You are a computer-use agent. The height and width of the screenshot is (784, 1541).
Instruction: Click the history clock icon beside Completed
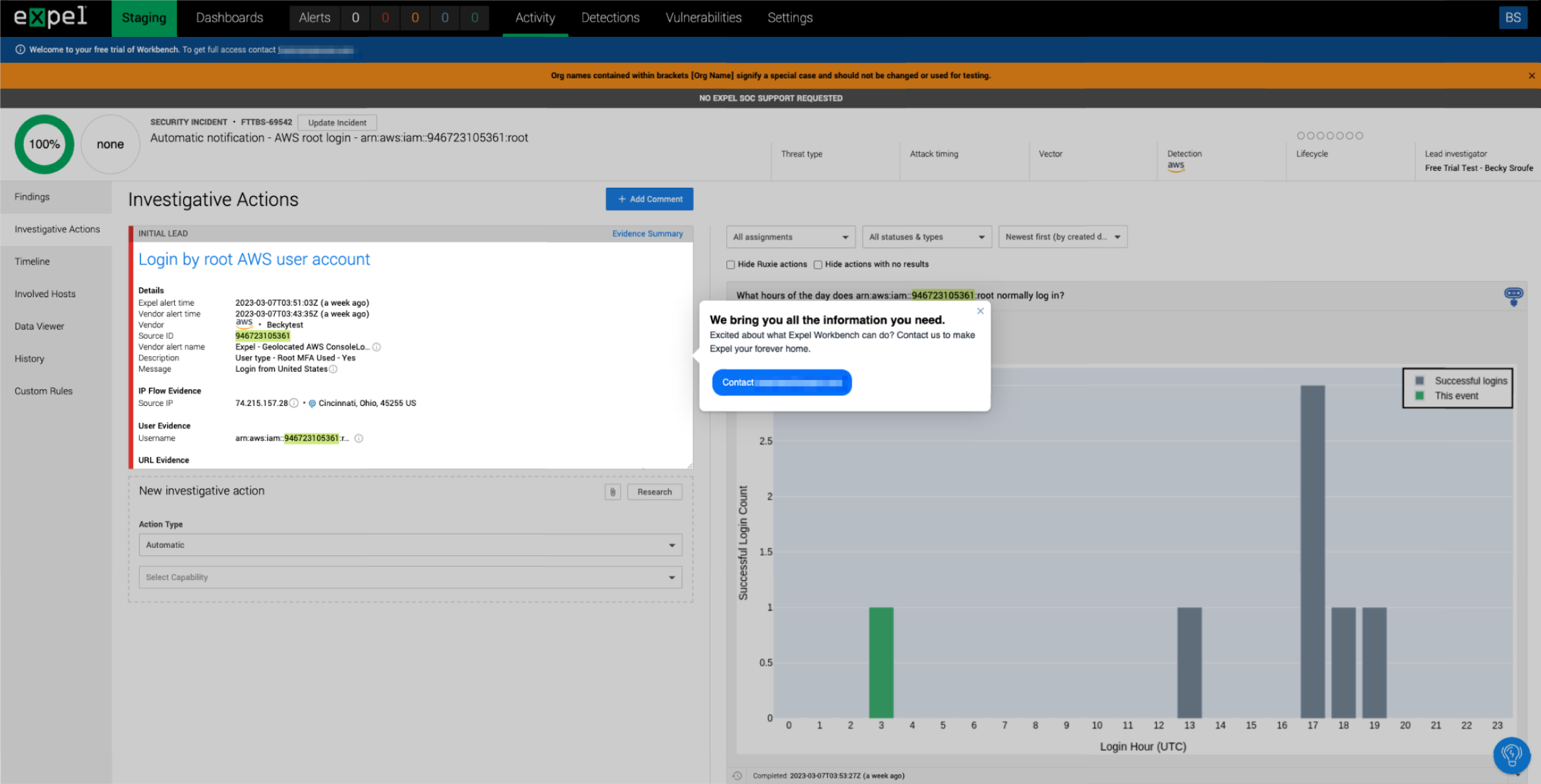(x=737, y=776)
